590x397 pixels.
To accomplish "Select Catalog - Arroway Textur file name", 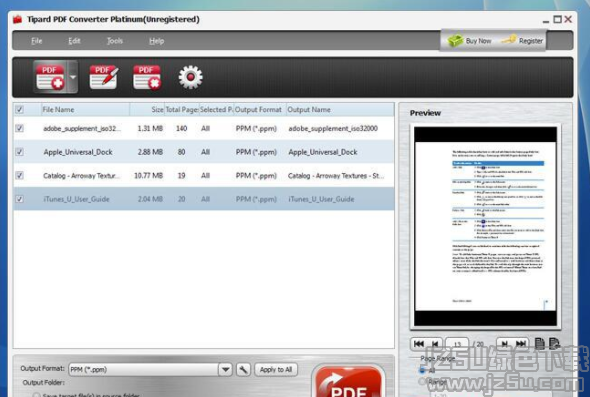I will [81, 176].
